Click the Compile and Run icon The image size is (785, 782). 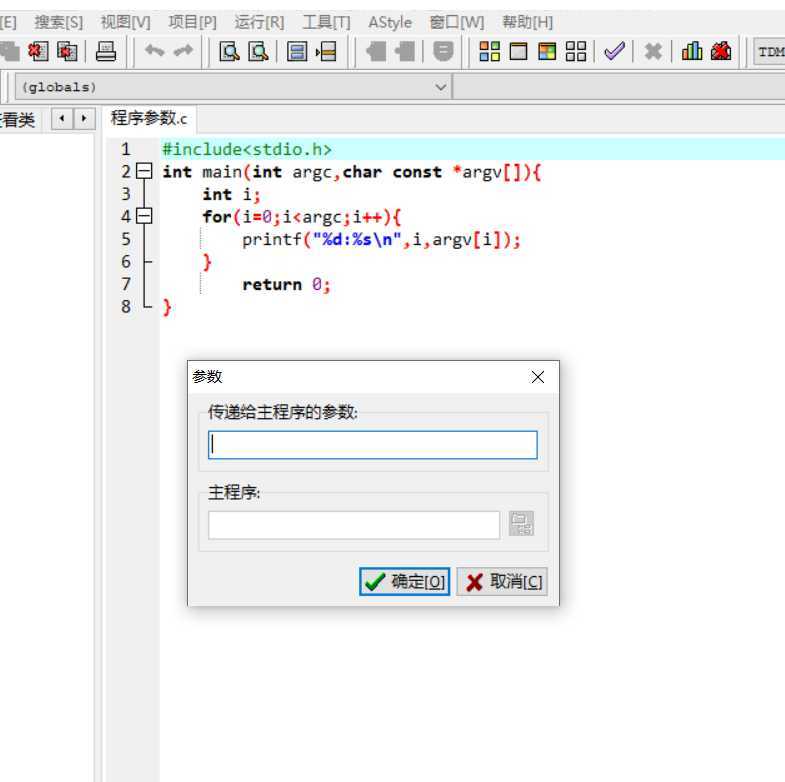pyautogui.click(x=547, y=52)
